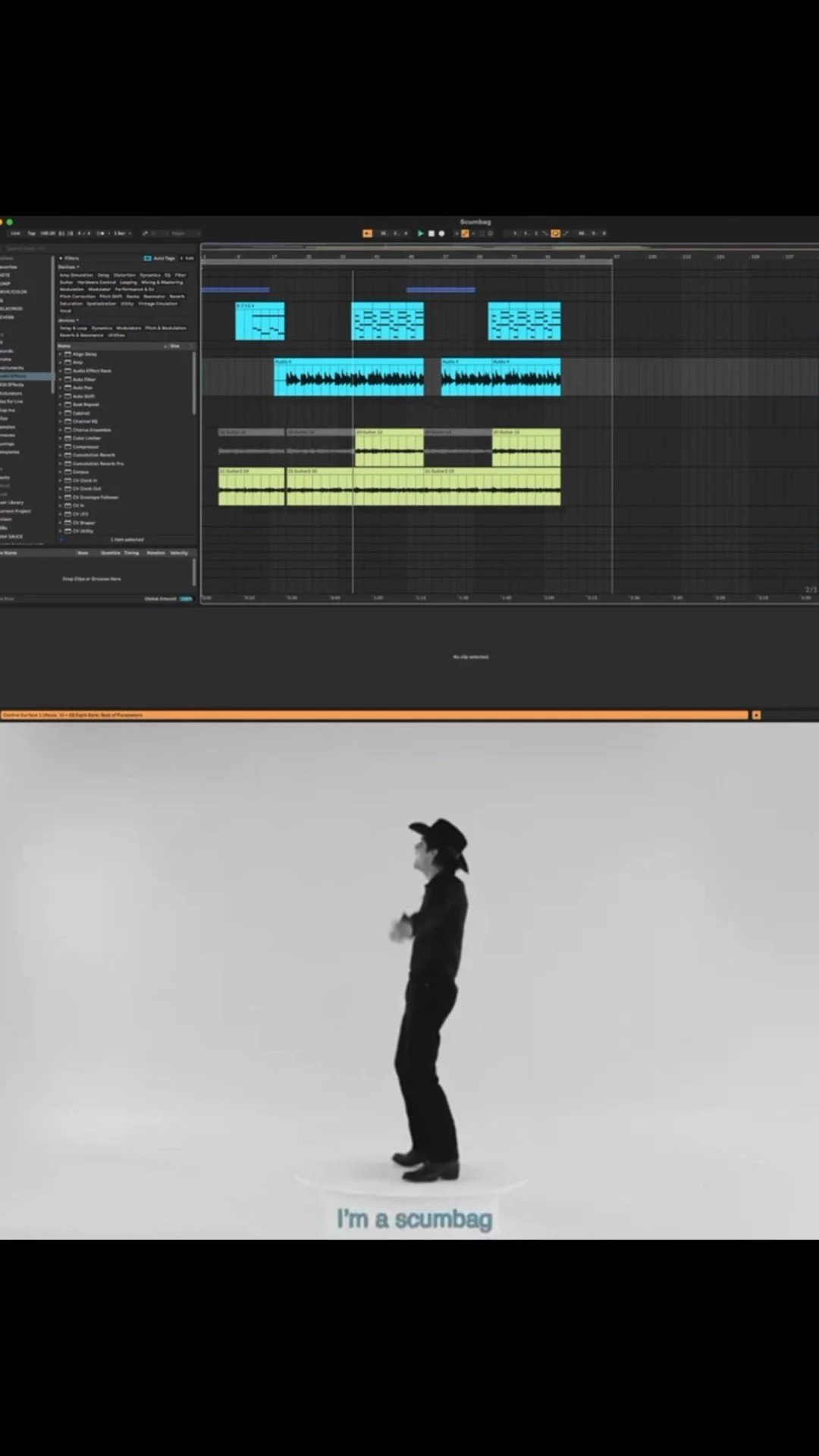The height and width of the screenshot is (1456, 819).
Task: Click the tempo field showing 100.00
Action: coord(47,234)
